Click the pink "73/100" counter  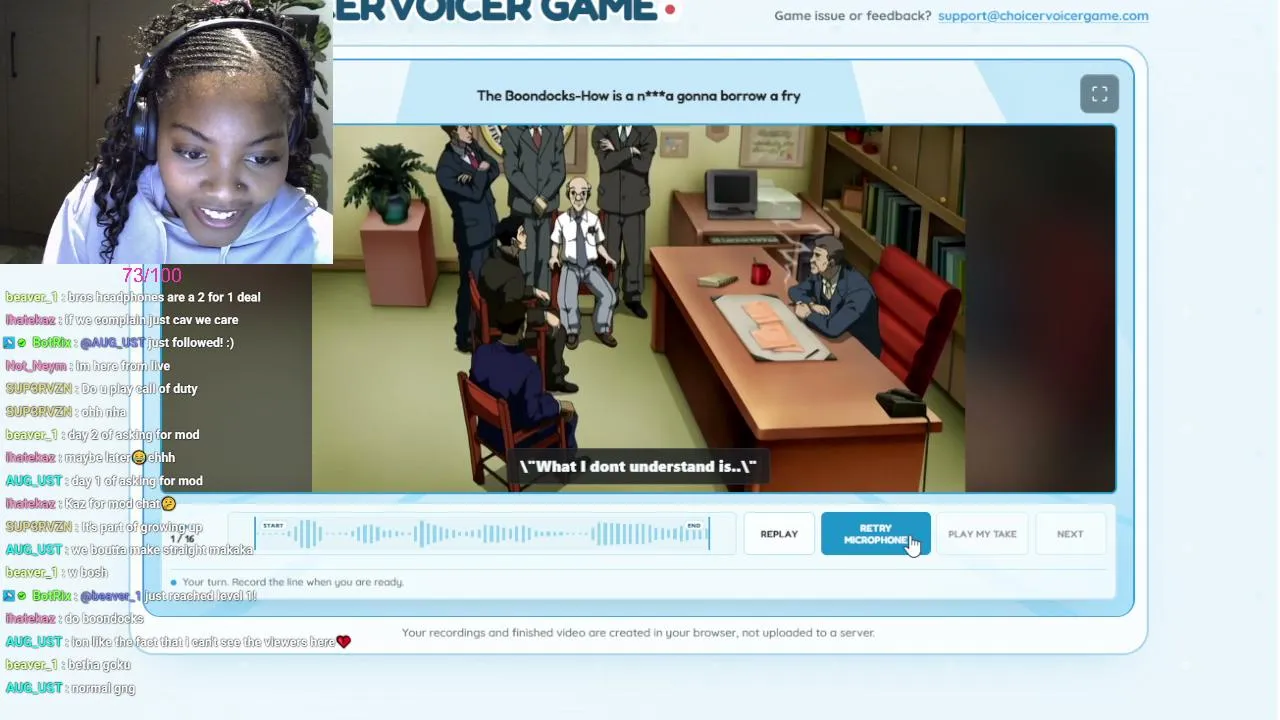[x=152, y=275]
